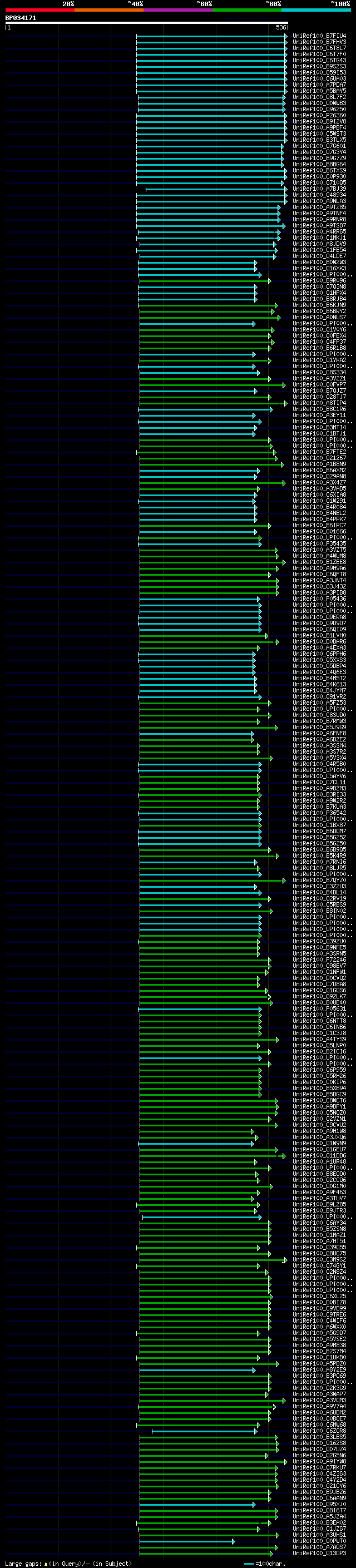This screenshot has height=1568, width=356.
Task: Select hit UniRef100_C8S334
Action: [x=319, y=372]
